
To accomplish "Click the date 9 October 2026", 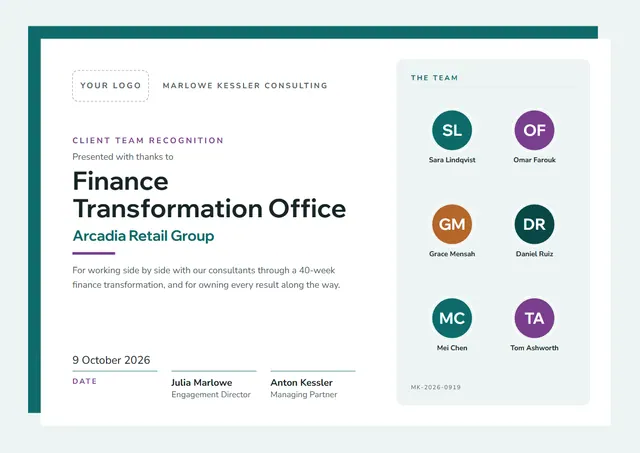I will coord(111,360).
